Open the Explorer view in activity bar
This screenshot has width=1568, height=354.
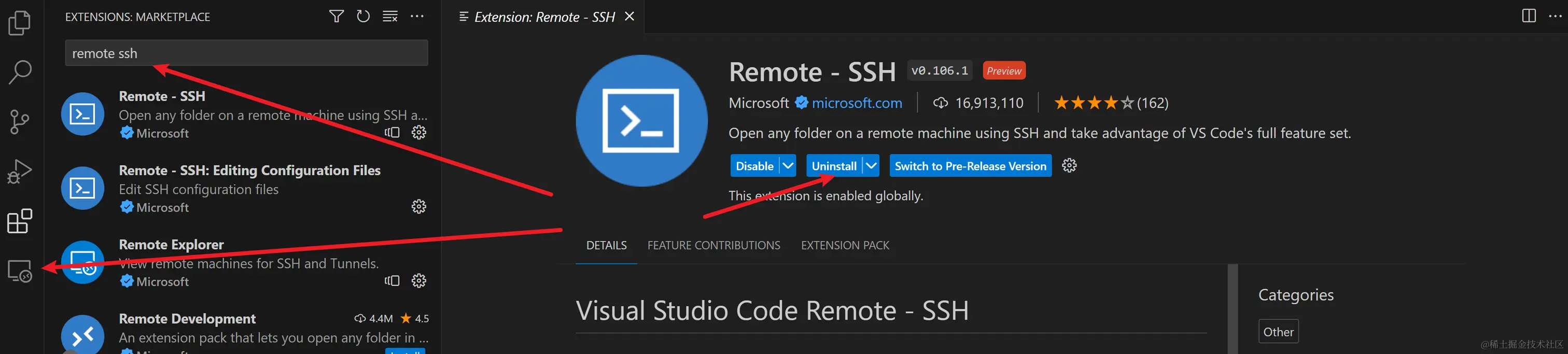pos(20,23)
